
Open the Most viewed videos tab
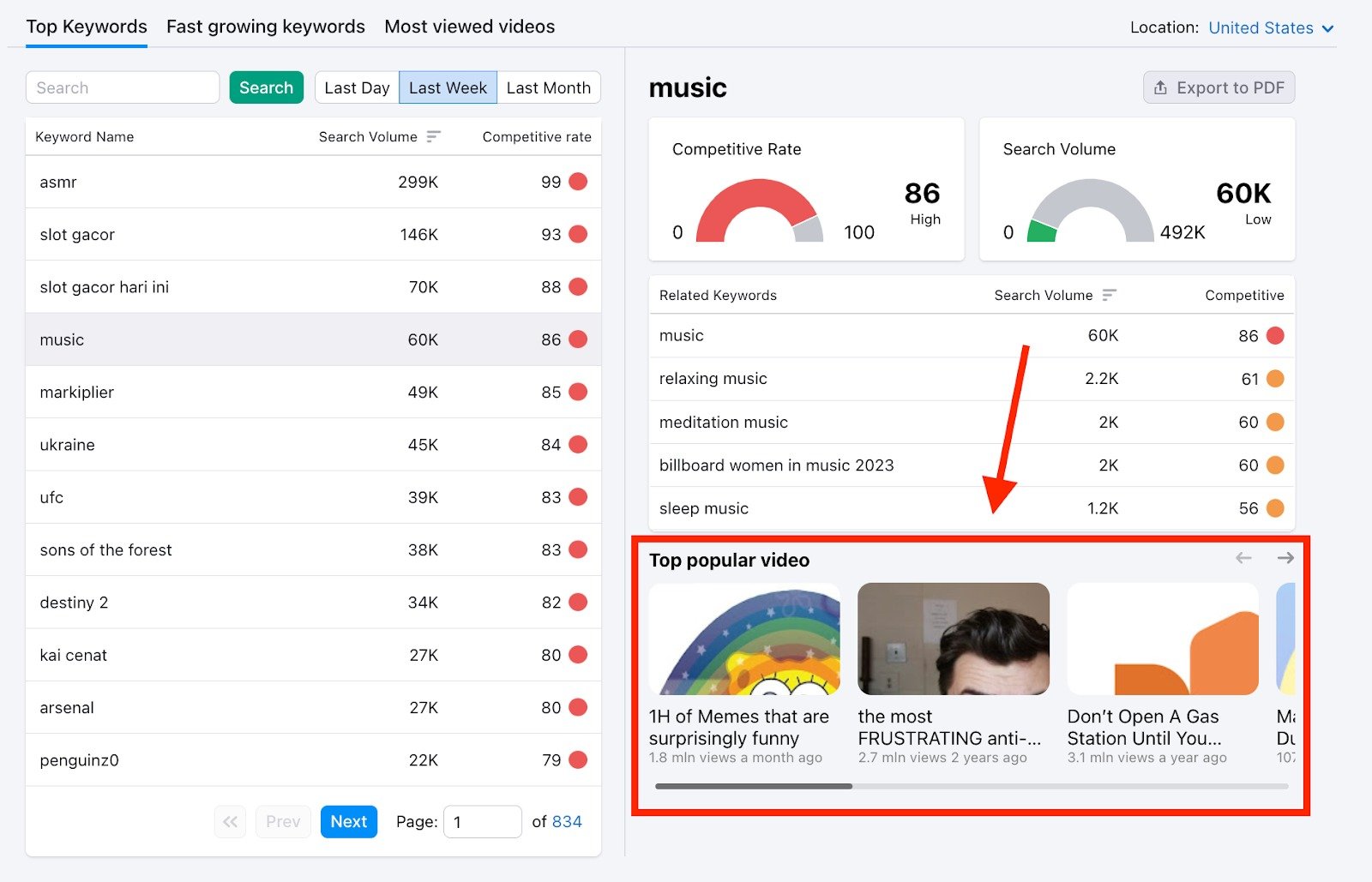(469, 27)
